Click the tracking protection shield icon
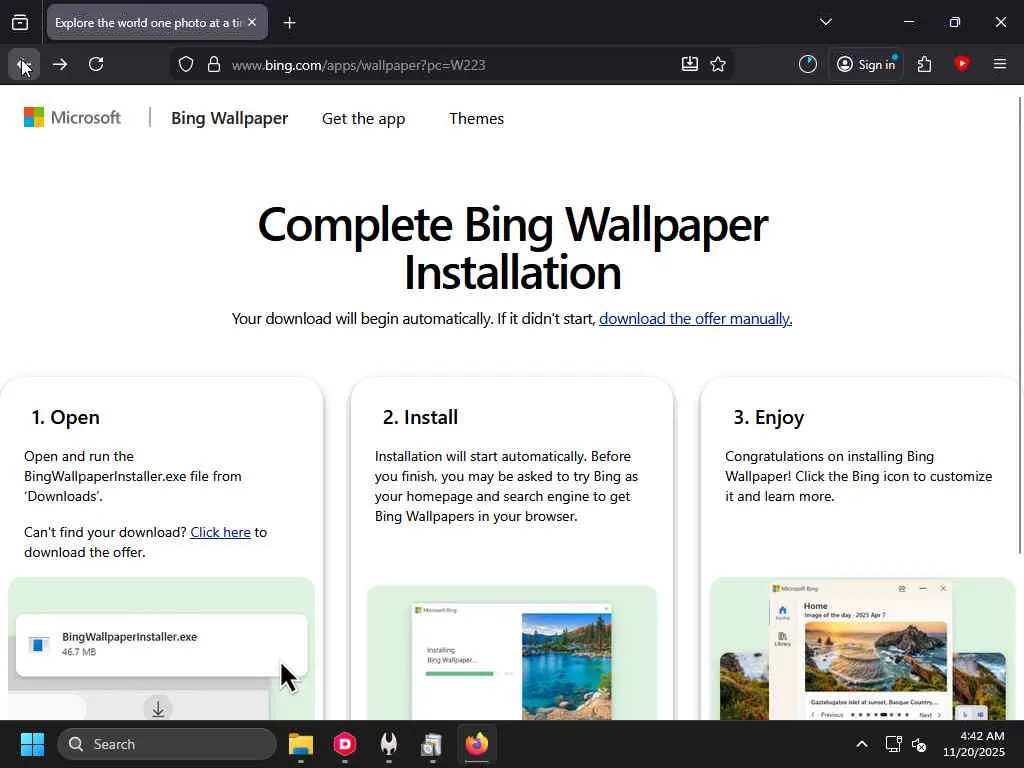Screen dimensions: 1024x768 click(186, 65)
